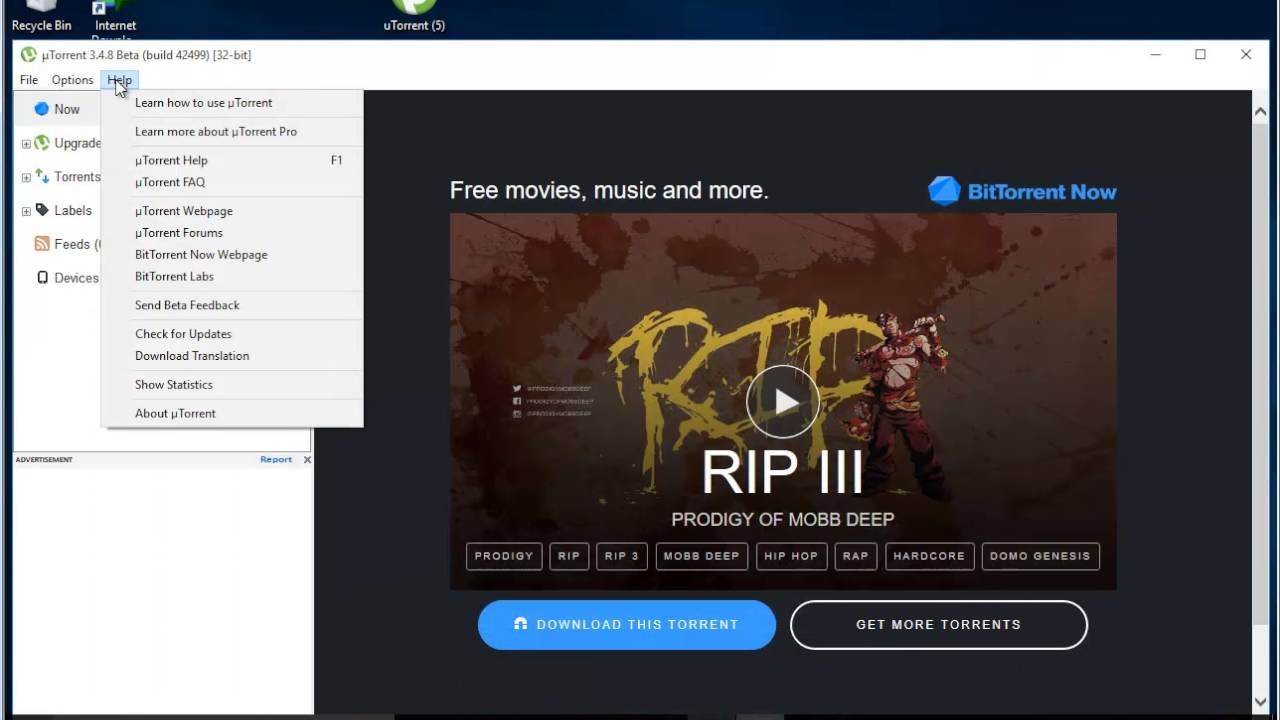This screenshot has width=1280, height=720.
Task: Choose Learn how to use µTorrent
Action: pos(232,103)
